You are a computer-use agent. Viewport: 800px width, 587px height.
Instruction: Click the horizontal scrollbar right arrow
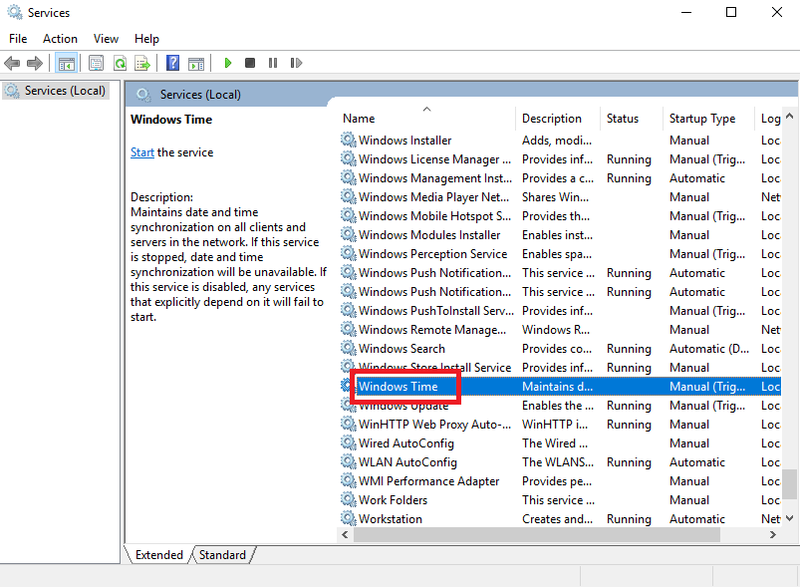(773, 534)
